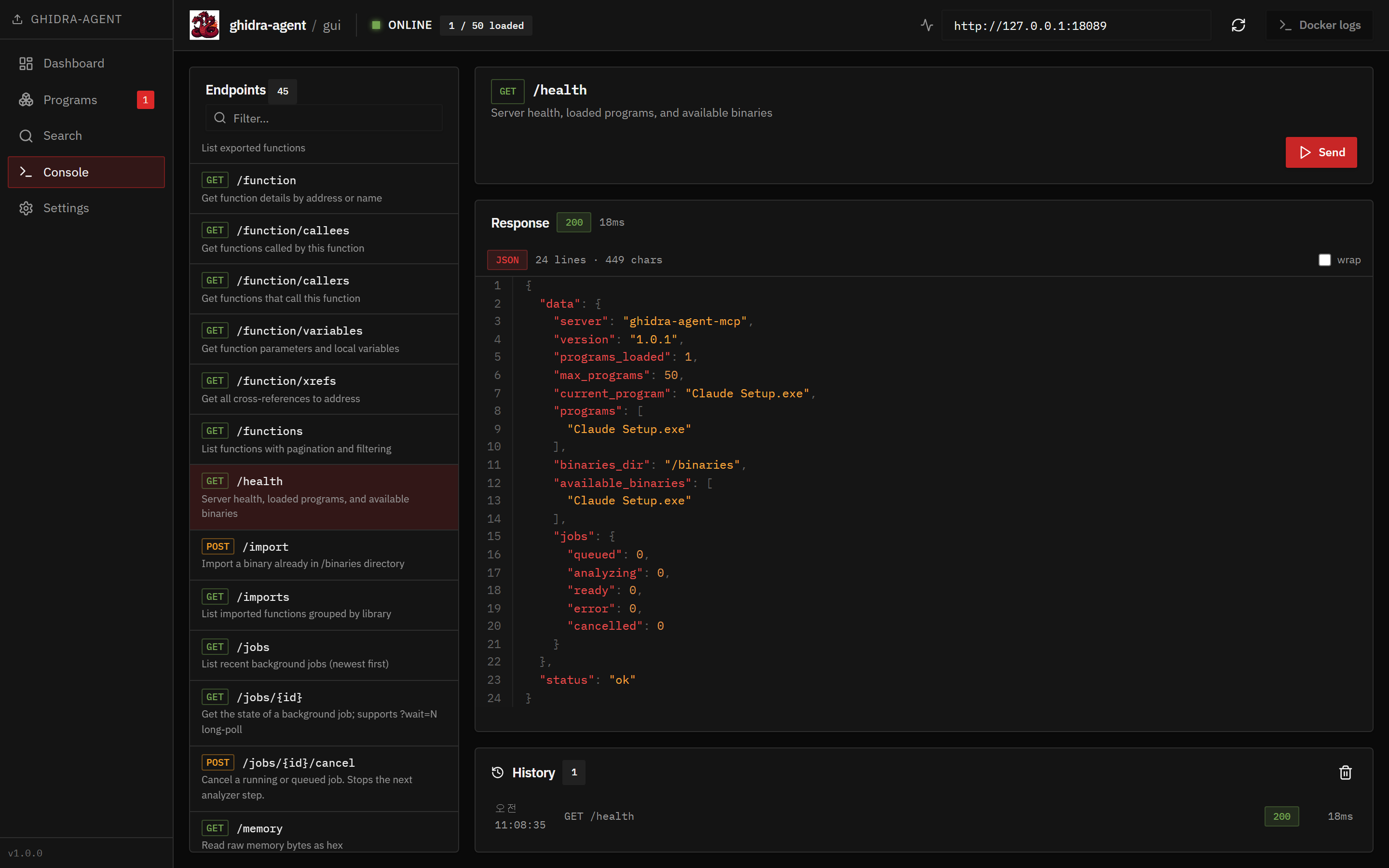Select the Console sidebar item

(86, 172)
